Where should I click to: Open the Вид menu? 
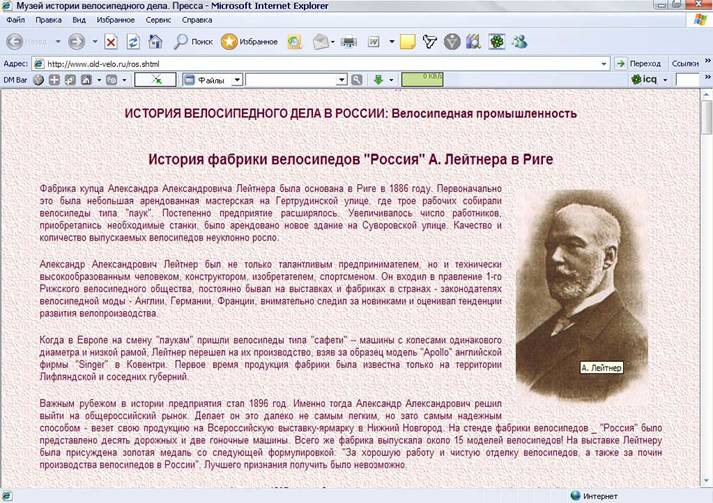(x=79, y=20)
